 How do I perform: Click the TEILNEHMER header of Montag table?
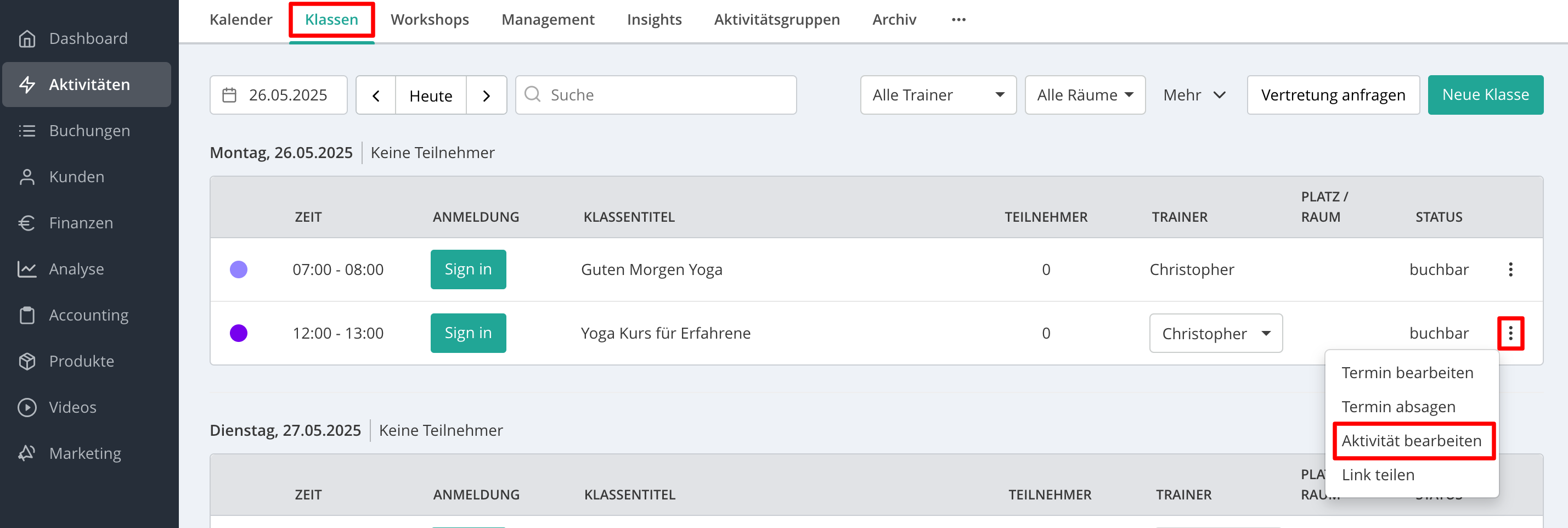1045,217
